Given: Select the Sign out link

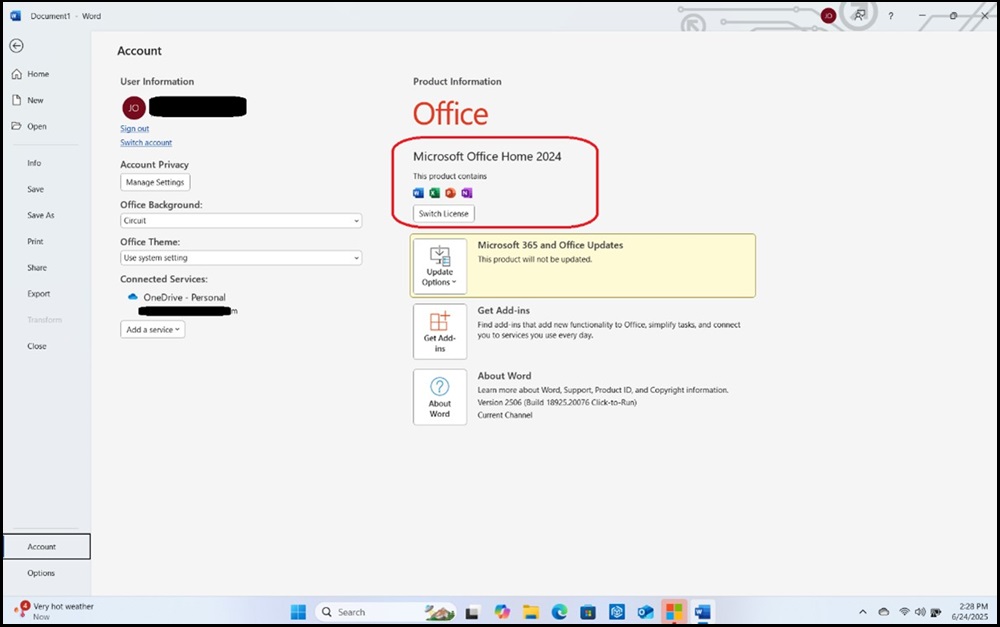Looking at the screenshot, I should [x=134, y=128].
